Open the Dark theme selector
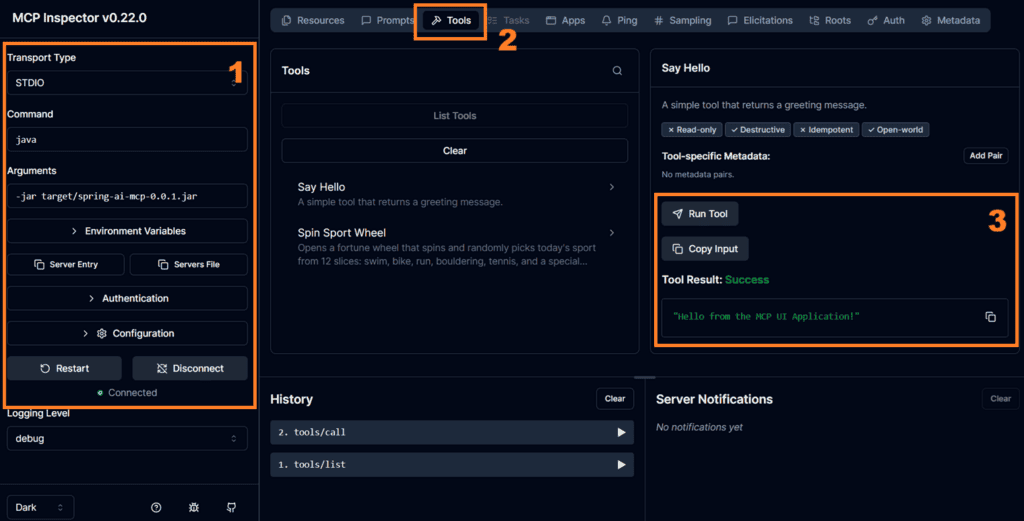Screen dimensions: 1024x521 (x=40, y=507)
